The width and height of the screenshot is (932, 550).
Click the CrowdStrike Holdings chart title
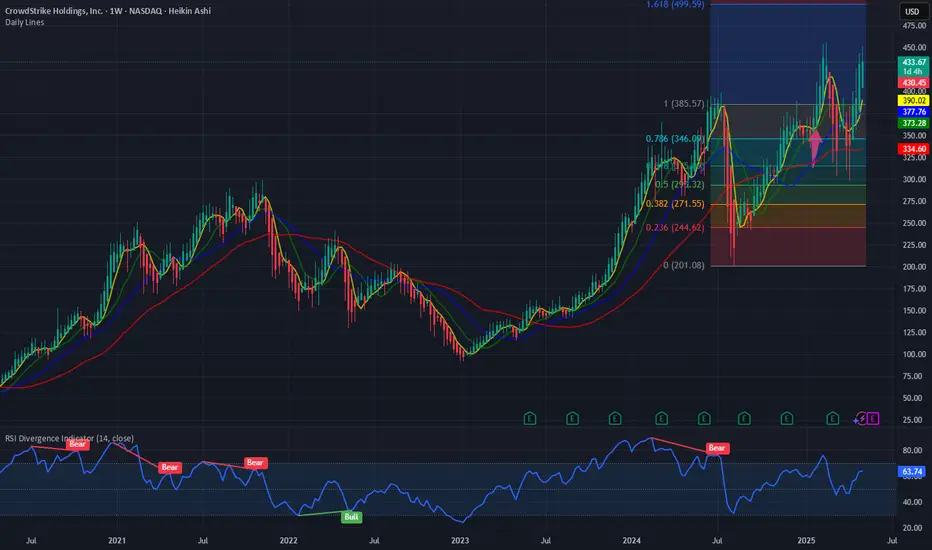point(108,11)
